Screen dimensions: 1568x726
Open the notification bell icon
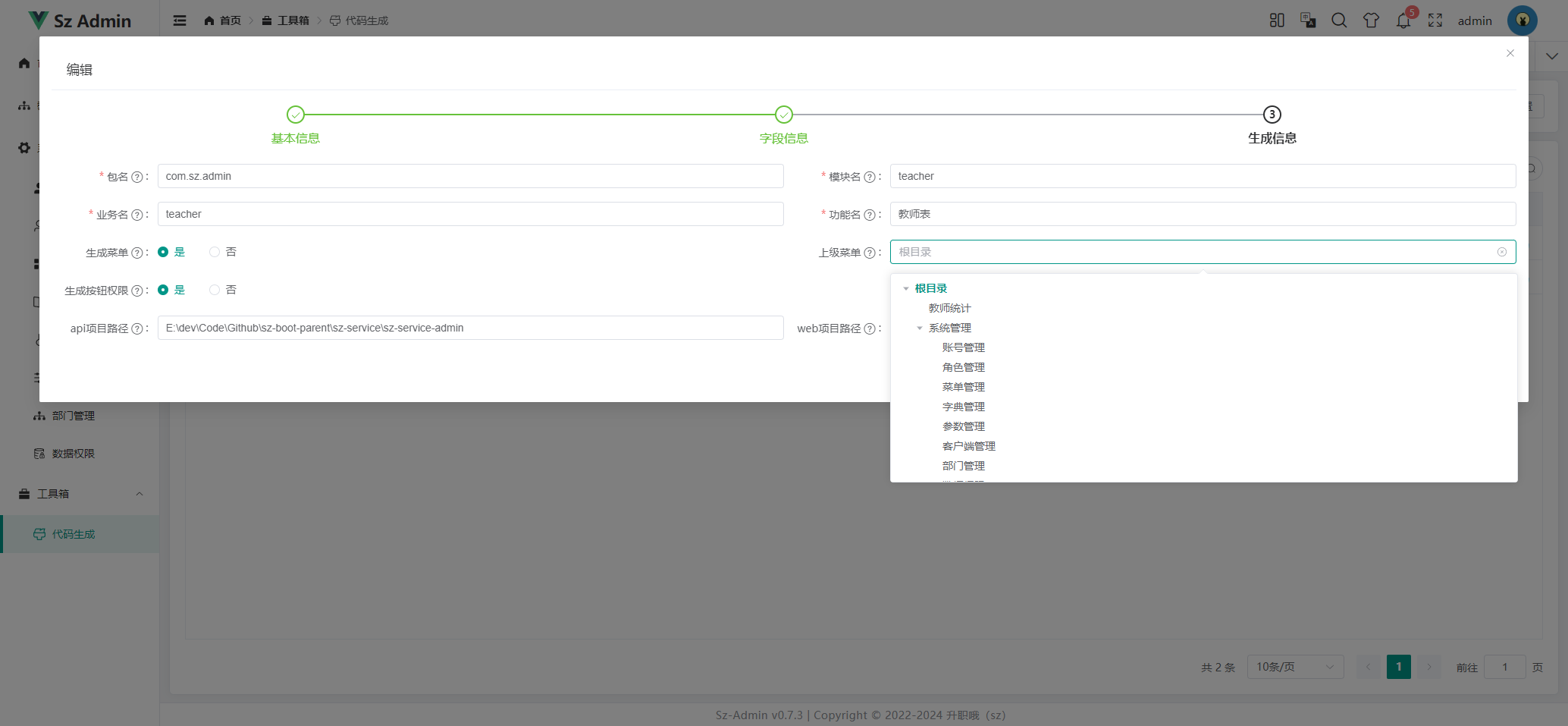pos(1403,20)
